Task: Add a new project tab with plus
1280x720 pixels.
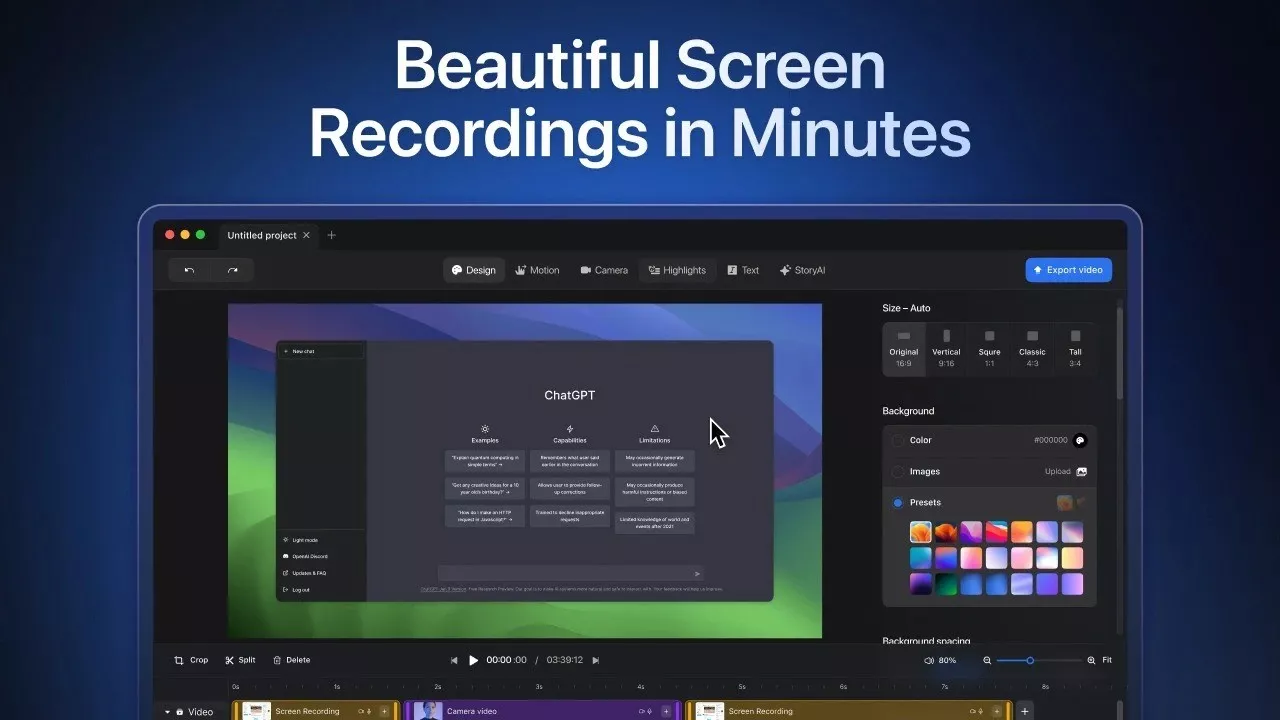Action: (332, 235)
